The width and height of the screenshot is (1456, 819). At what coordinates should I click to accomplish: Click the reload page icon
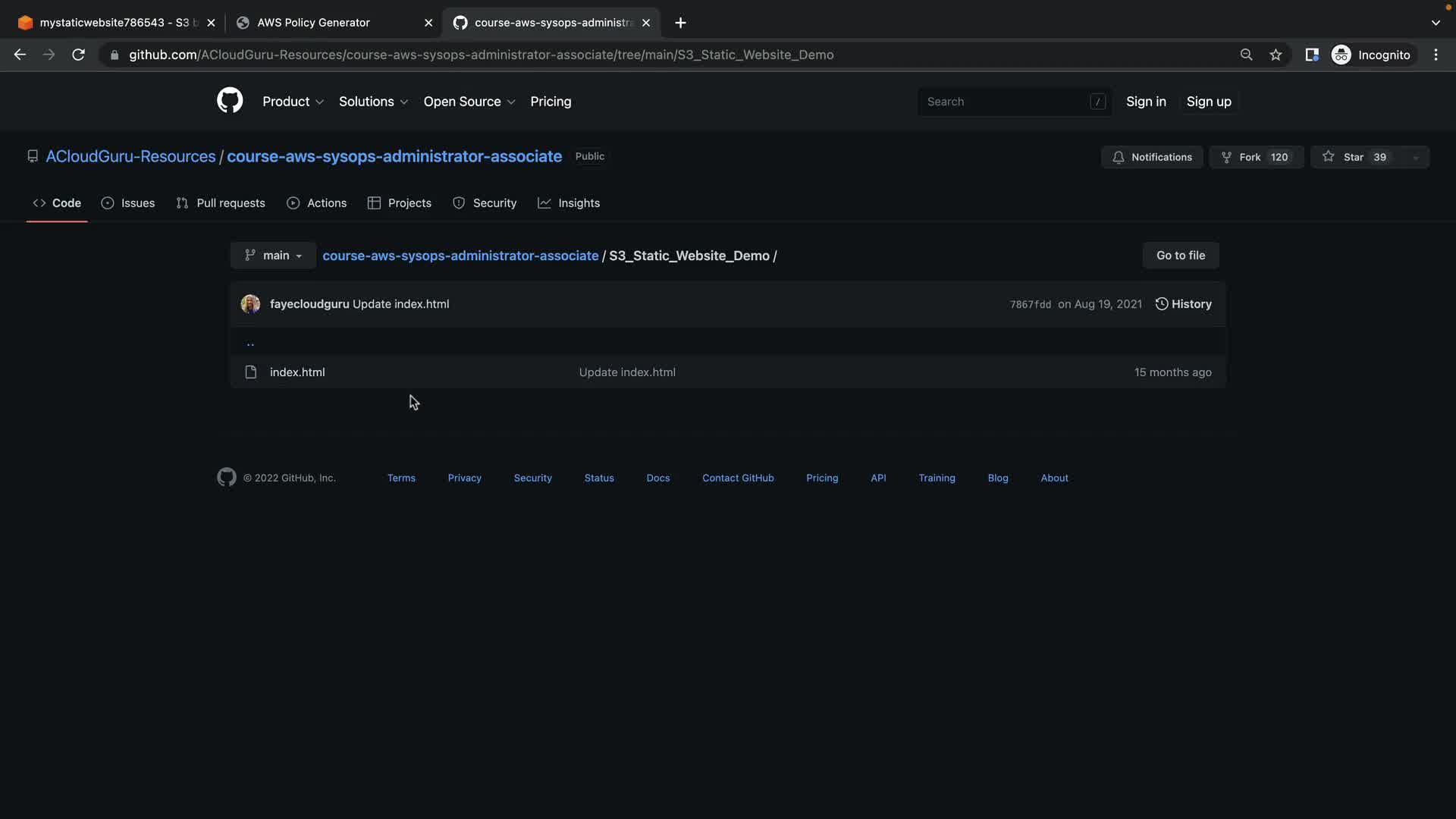pos(78,55)
